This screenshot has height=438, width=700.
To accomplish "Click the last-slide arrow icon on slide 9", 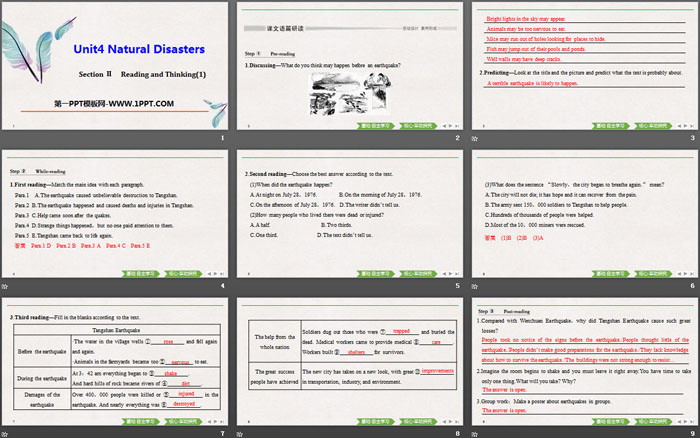I will (x=692, y=421).
